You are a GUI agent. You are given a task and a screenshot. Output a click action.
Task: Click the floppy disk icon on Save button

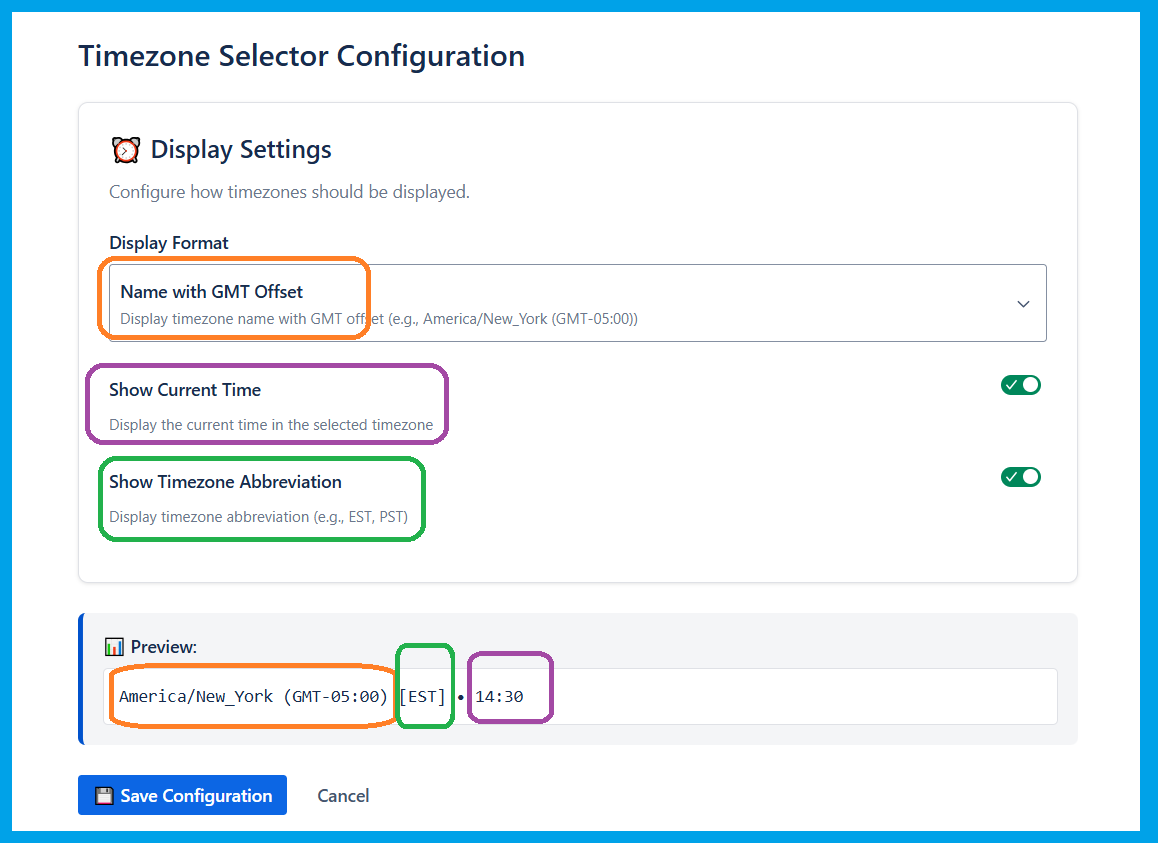[x=104, y=796]
